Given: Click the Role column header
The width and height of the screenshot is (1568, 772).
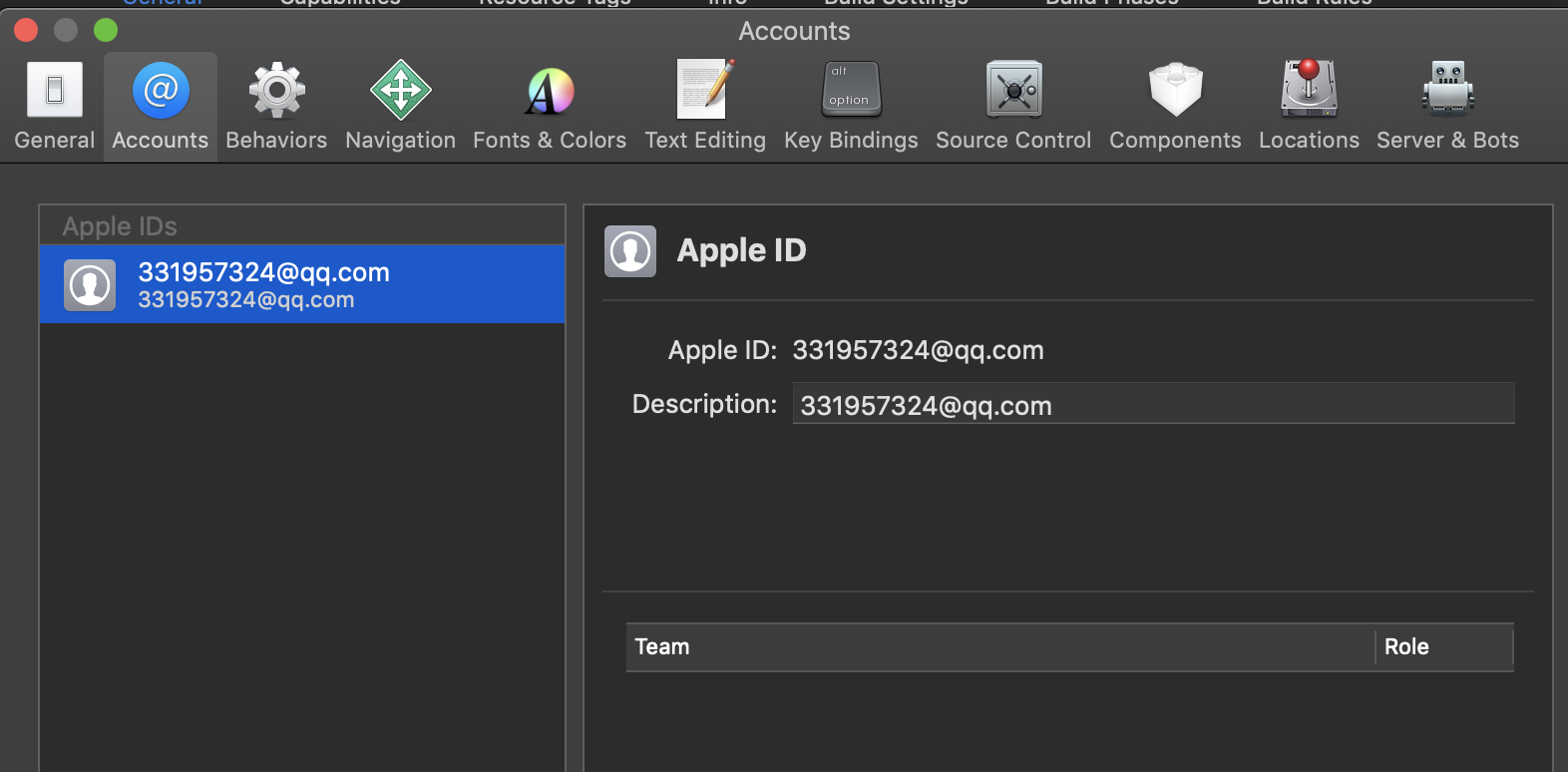Looking at the screenshot, I should click(1442, 647).
